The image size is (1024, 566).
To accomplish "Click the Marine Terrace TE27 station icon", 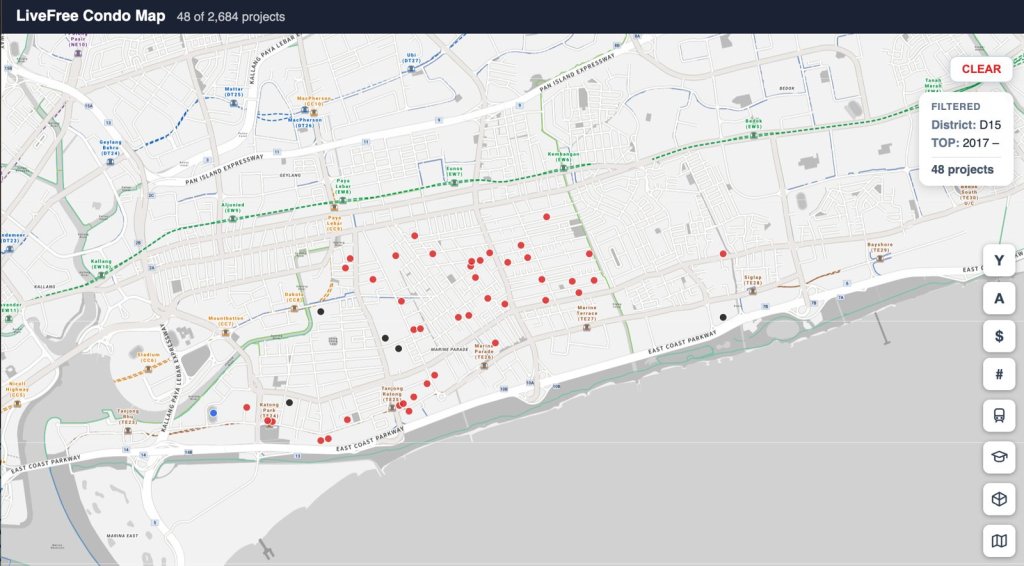I will pos(586,327).
